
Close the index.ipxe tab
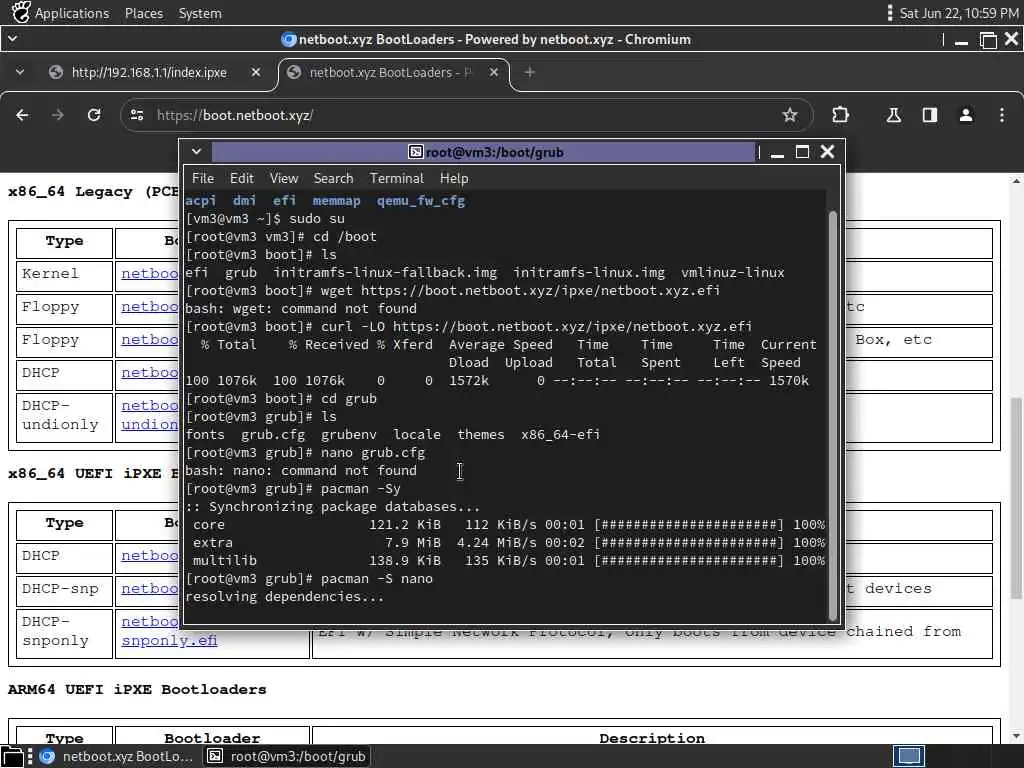pyautogui.click(x=256, y=72)
